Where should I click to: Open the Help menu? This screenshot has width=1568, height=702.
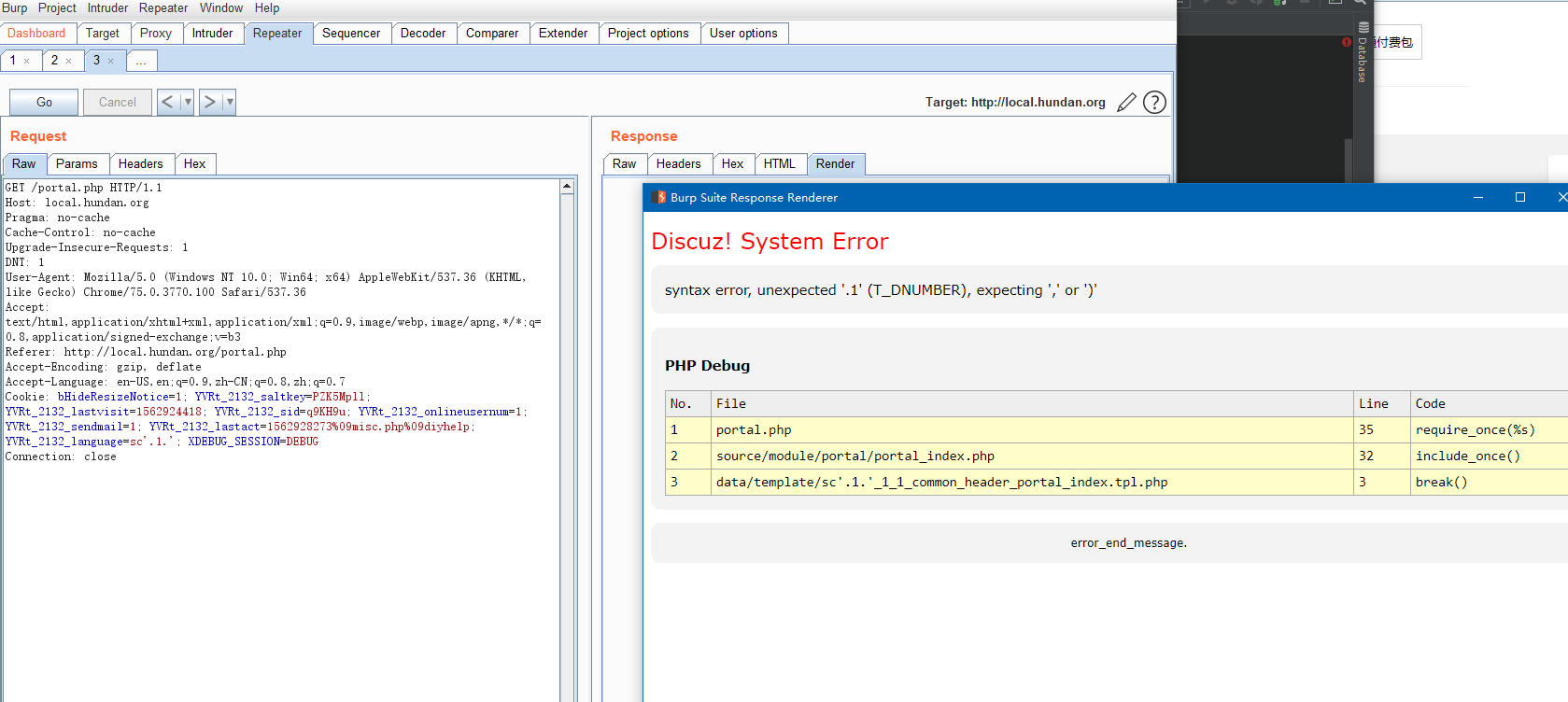[267, 7]
